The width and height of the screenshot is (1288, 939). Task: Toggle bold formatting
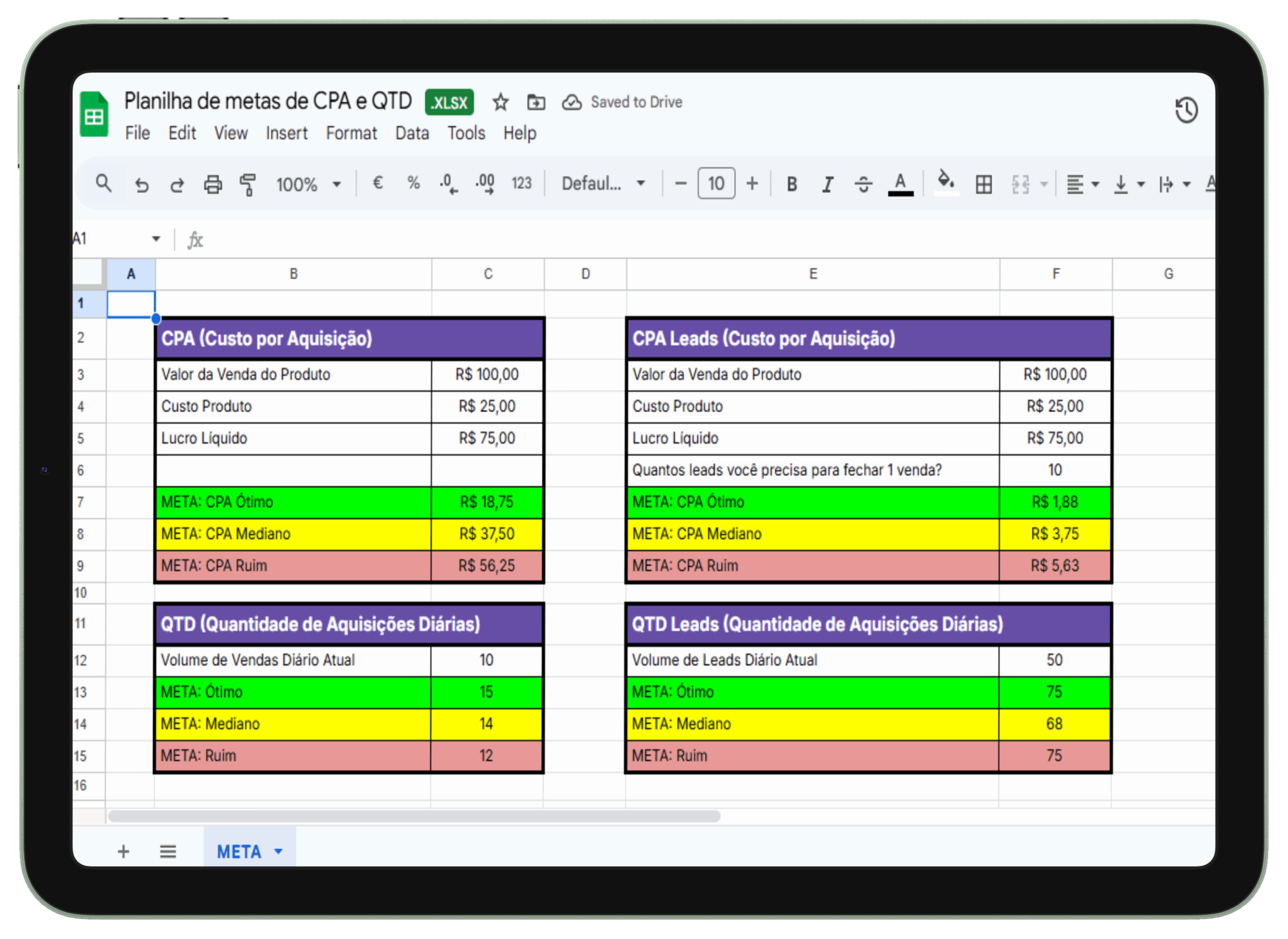[791, 184]
